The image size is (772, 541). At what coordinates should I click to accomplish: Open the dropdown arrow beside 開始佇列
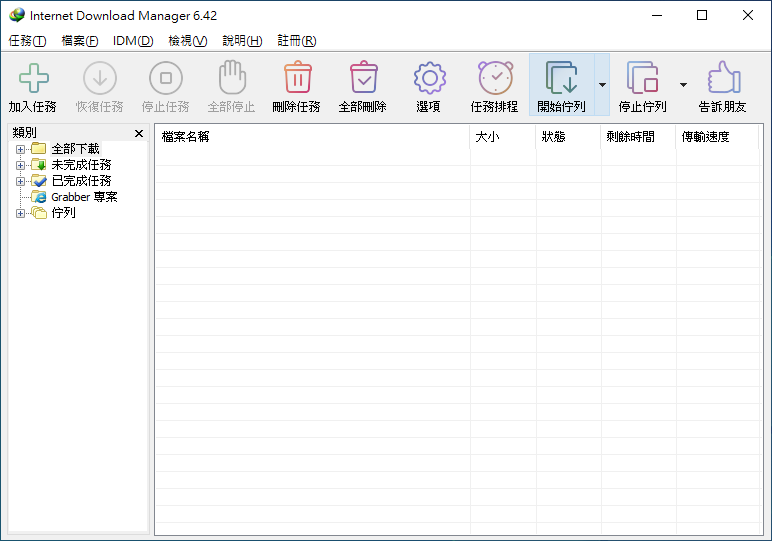602,85
